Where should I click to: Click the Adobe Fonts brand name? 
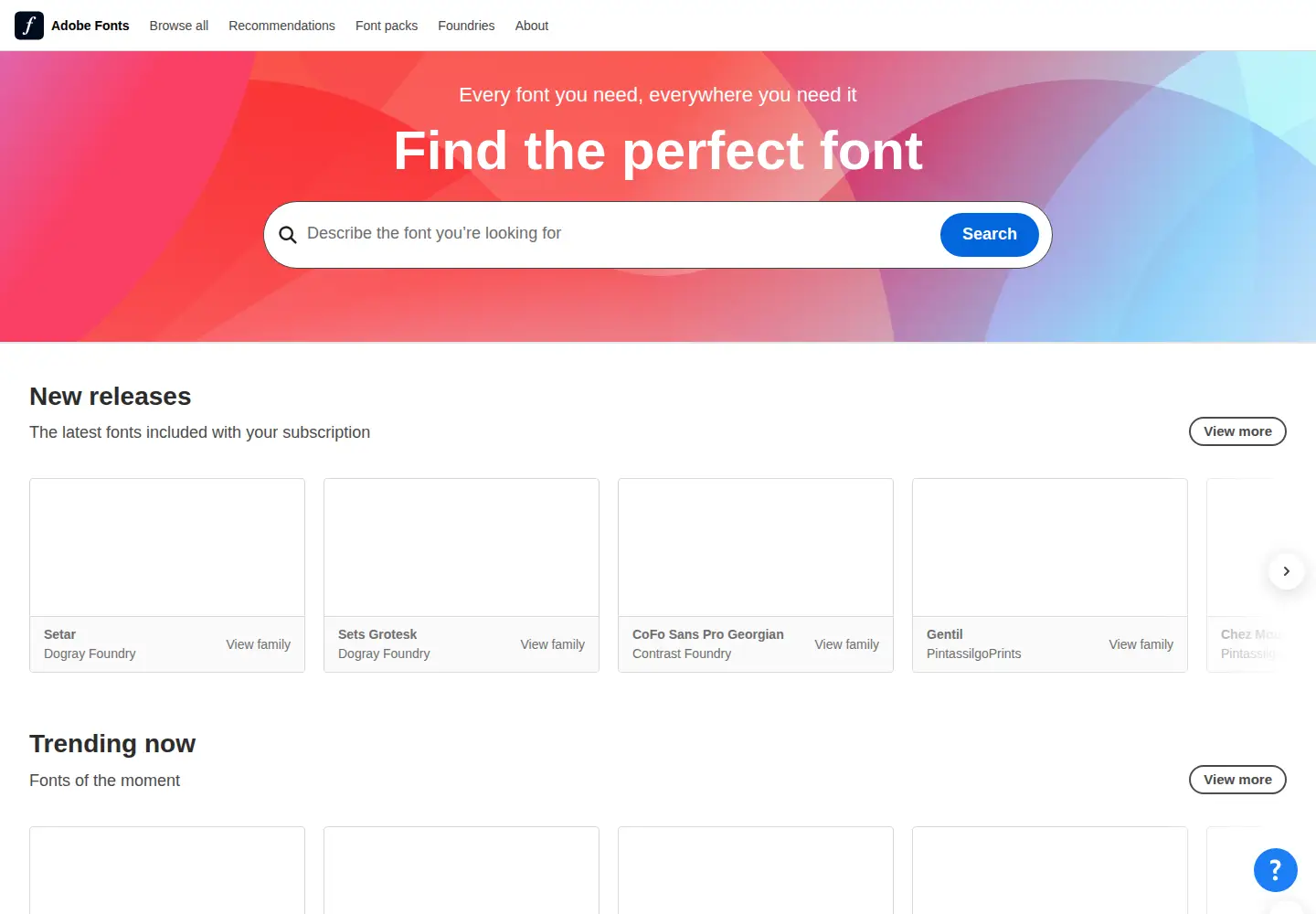point(90,26)
